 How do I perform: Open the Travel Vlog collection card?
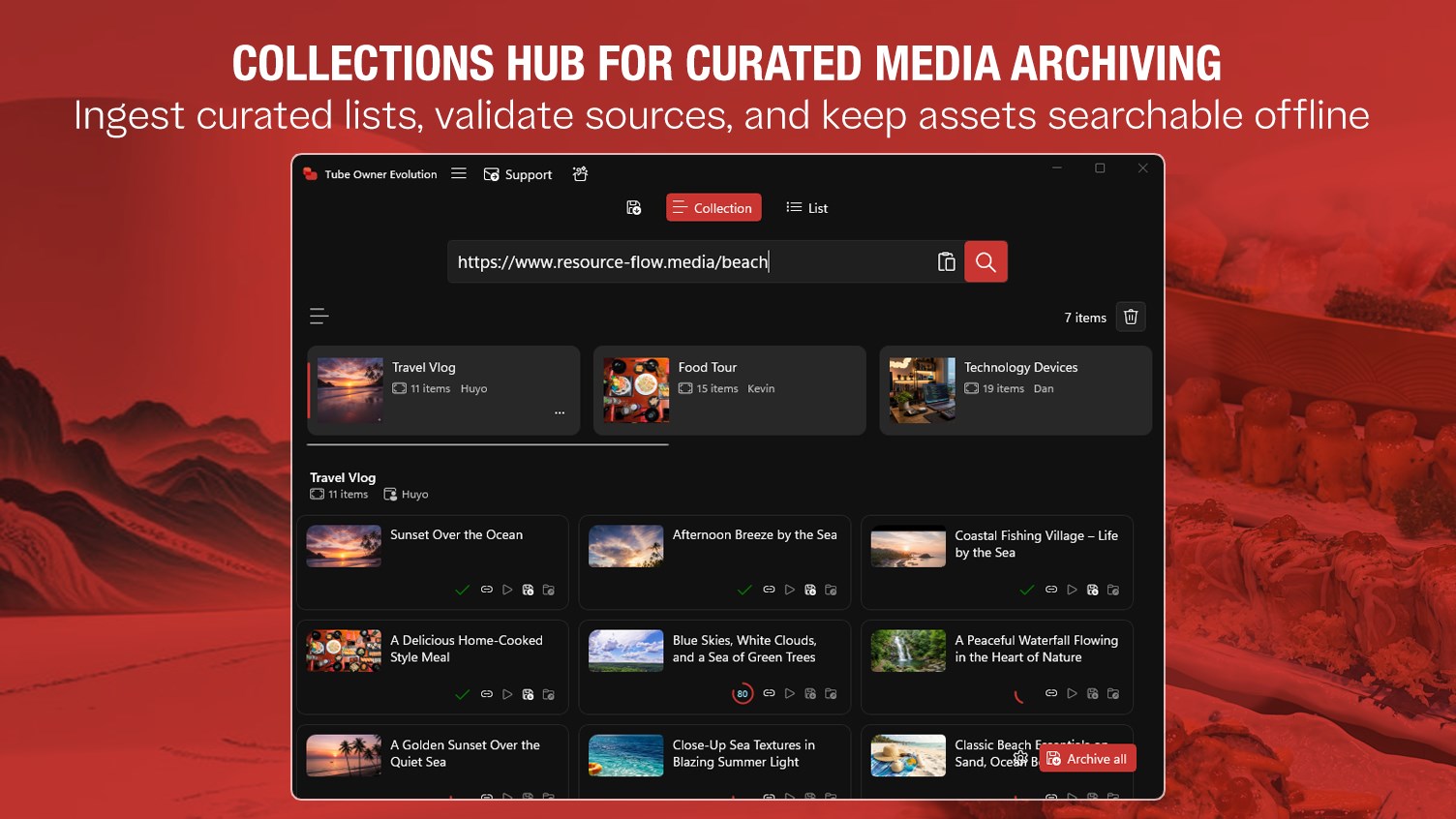443,390
